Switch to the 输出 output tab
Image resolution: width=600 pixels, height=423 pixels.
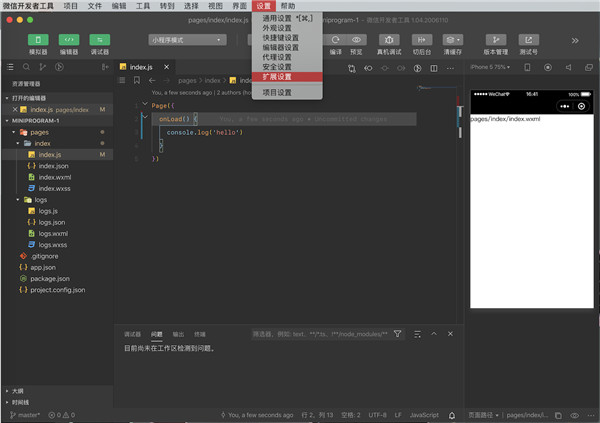tap(178, 333)
